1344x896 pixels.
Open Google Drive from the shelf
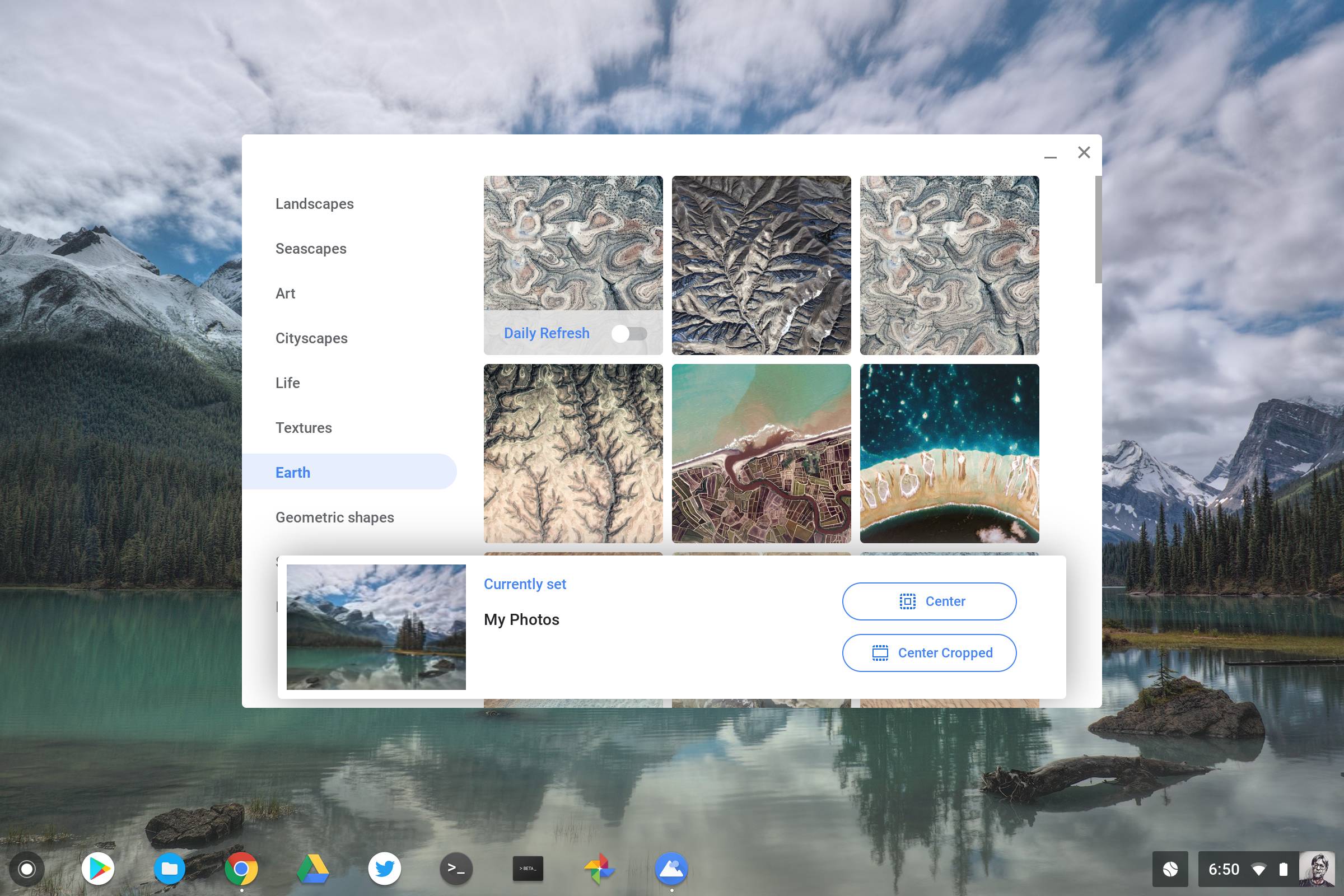(312, 869)
